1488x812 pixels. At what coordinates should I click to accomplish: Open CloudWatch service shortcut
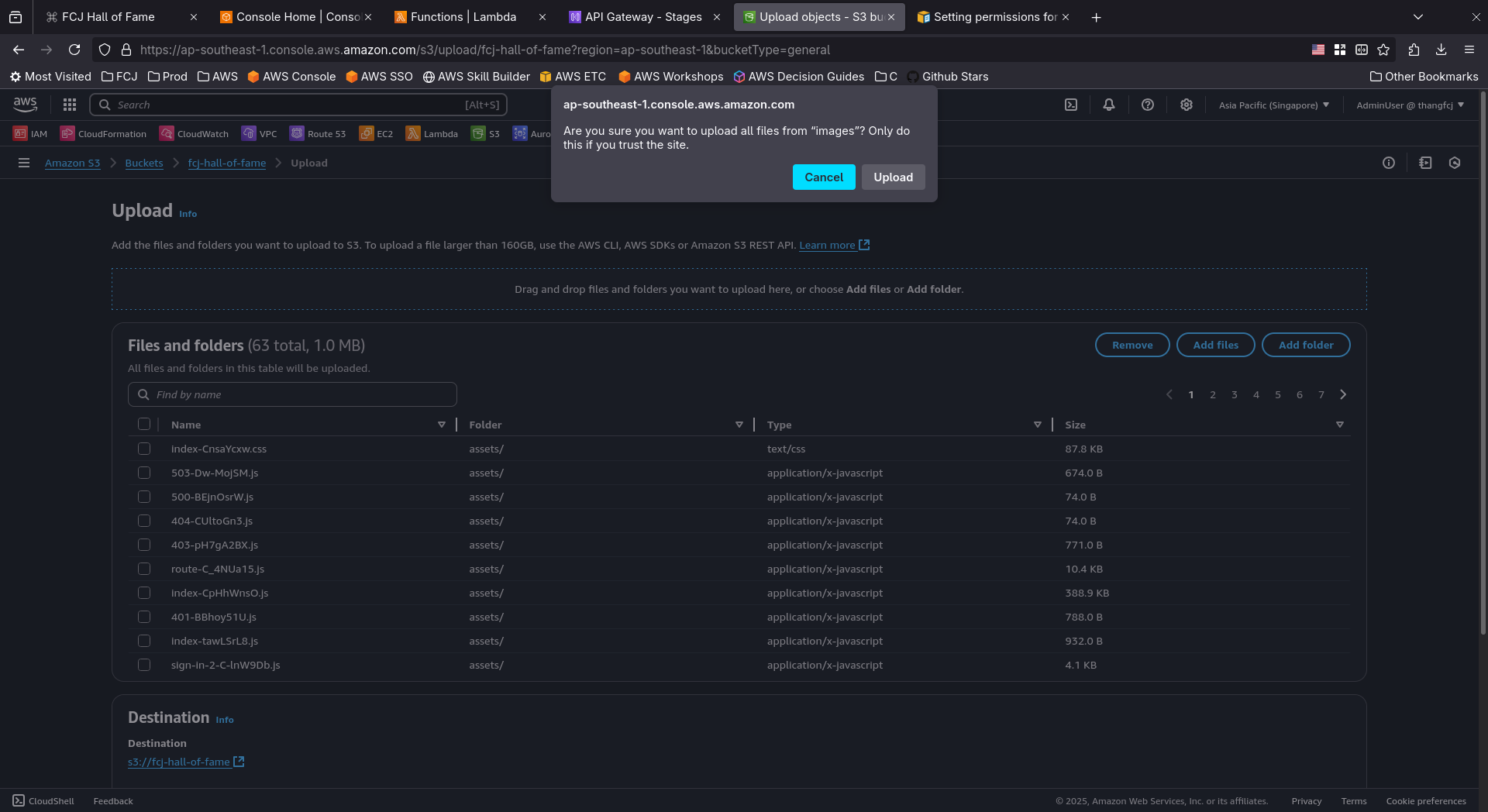pos(194,133)
